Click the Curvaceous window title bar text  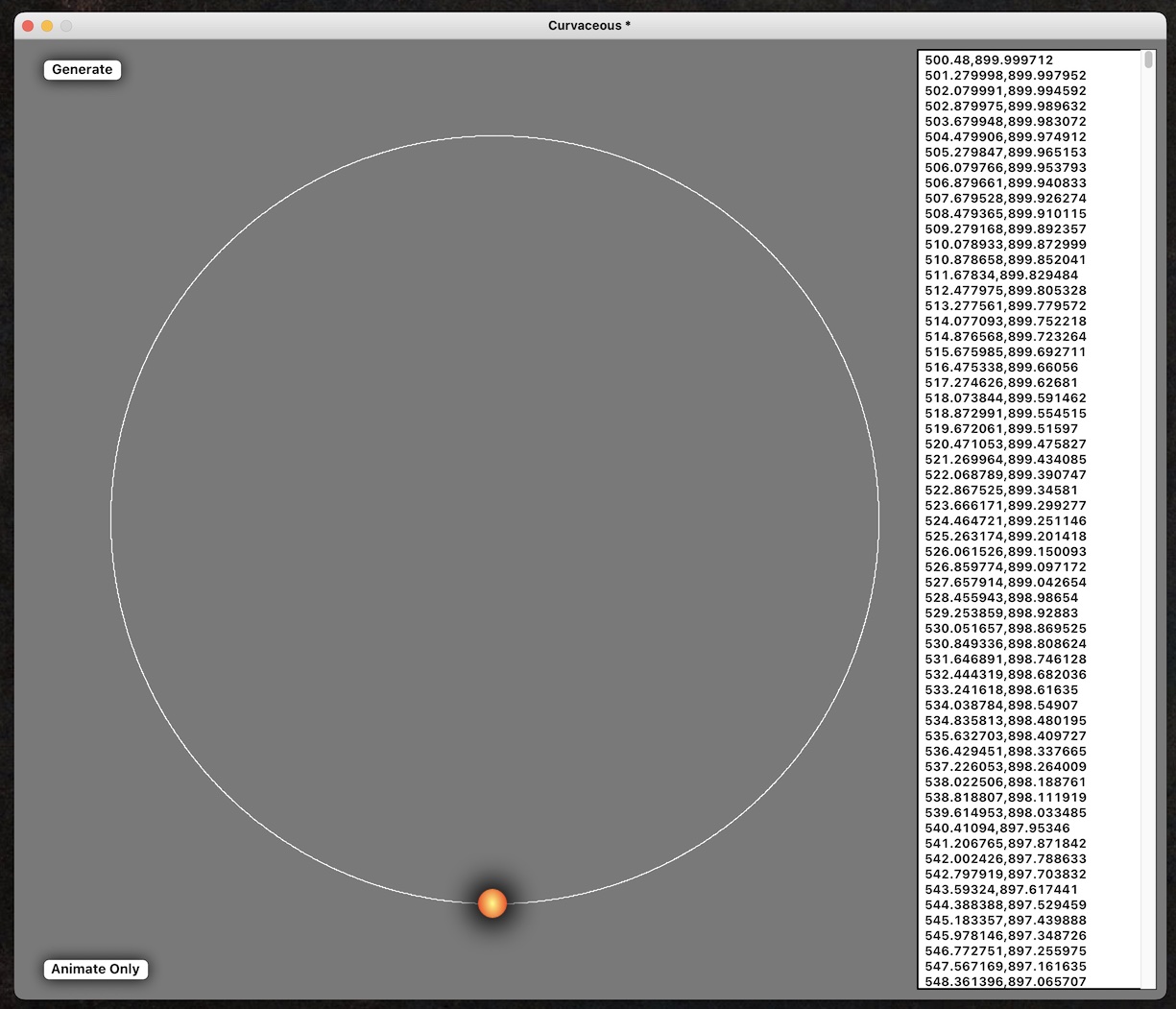coord(588,26)
